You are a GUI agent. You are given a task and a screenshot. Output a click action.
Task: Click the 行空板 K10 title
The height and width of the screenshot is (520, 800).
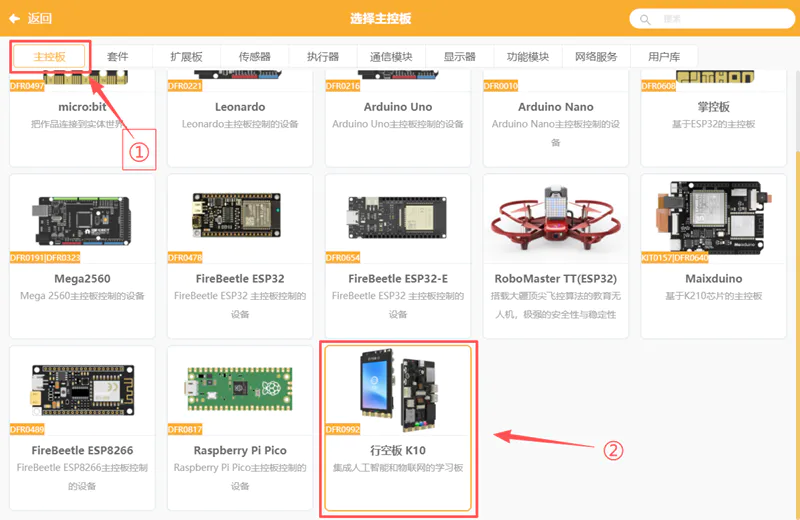[x=398, y=450]
